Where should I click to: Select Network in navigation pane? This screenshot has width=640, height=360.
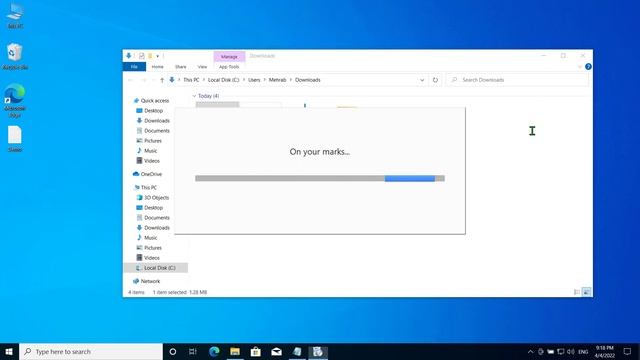point(146,281)
